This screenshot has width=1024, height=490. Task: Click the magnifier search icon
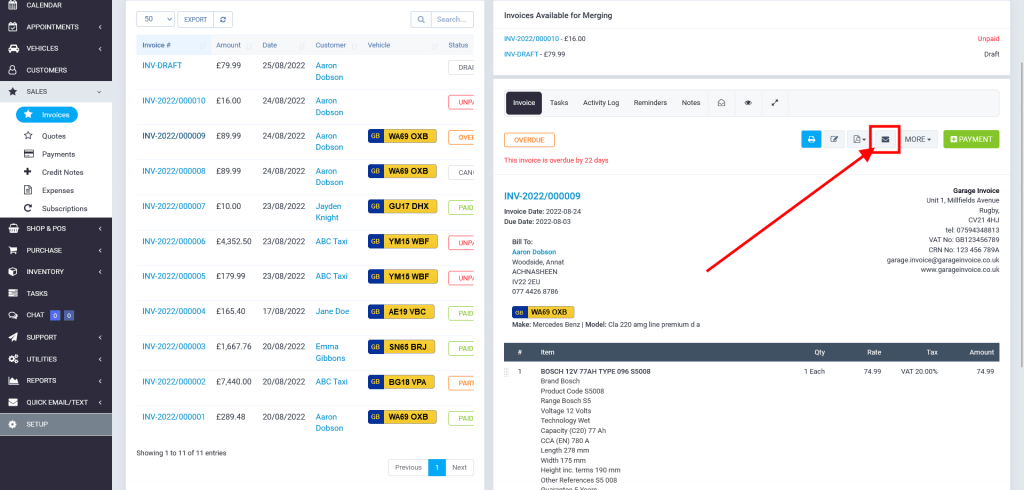tap(422, 19)
